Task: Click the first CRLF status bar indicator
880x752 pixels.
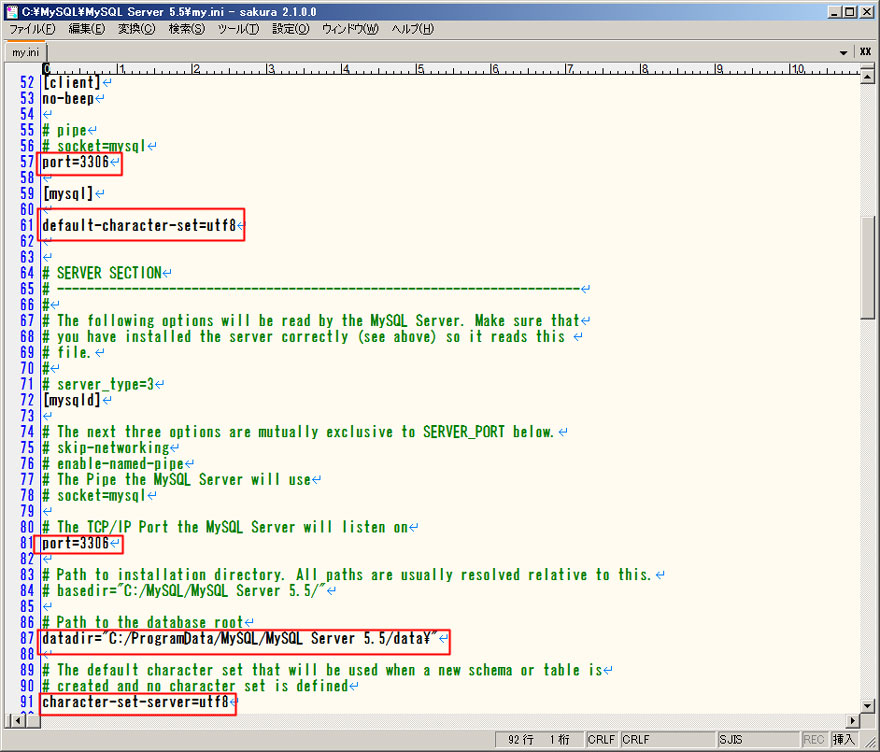Action: point(601,740)
